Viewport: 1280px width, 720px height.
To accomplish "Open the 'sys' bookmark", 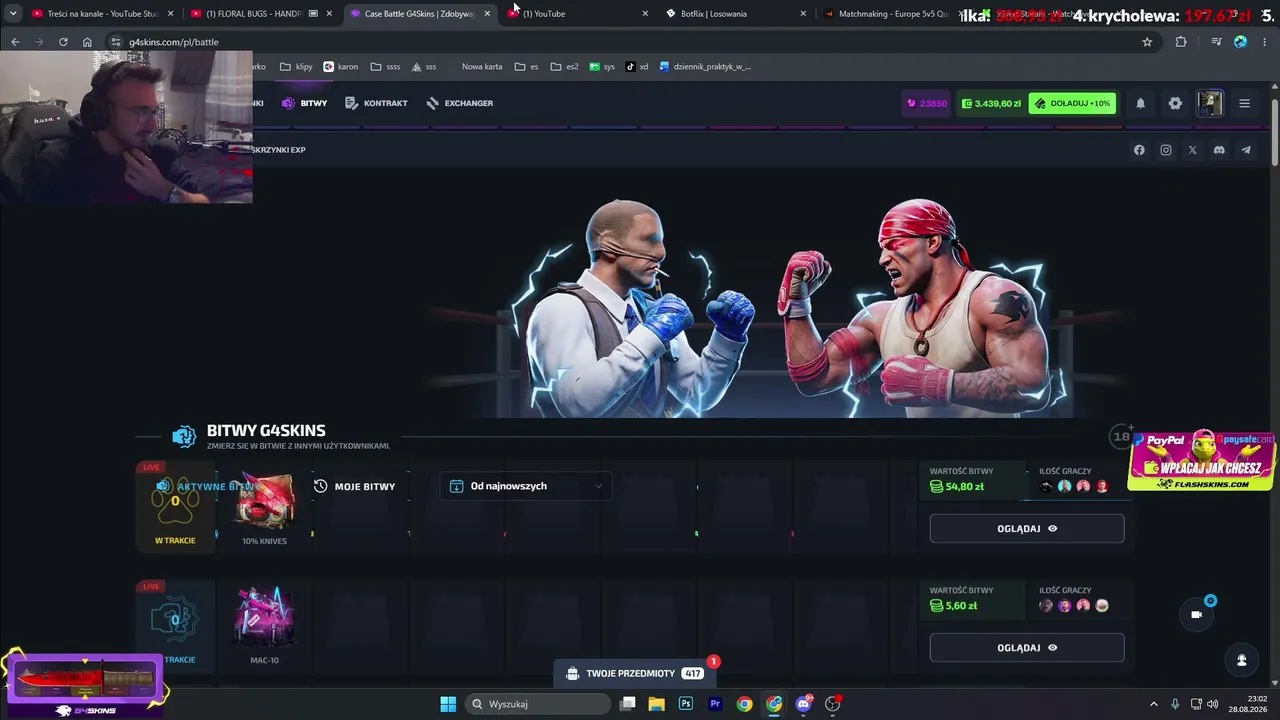I will click(602, 67).
